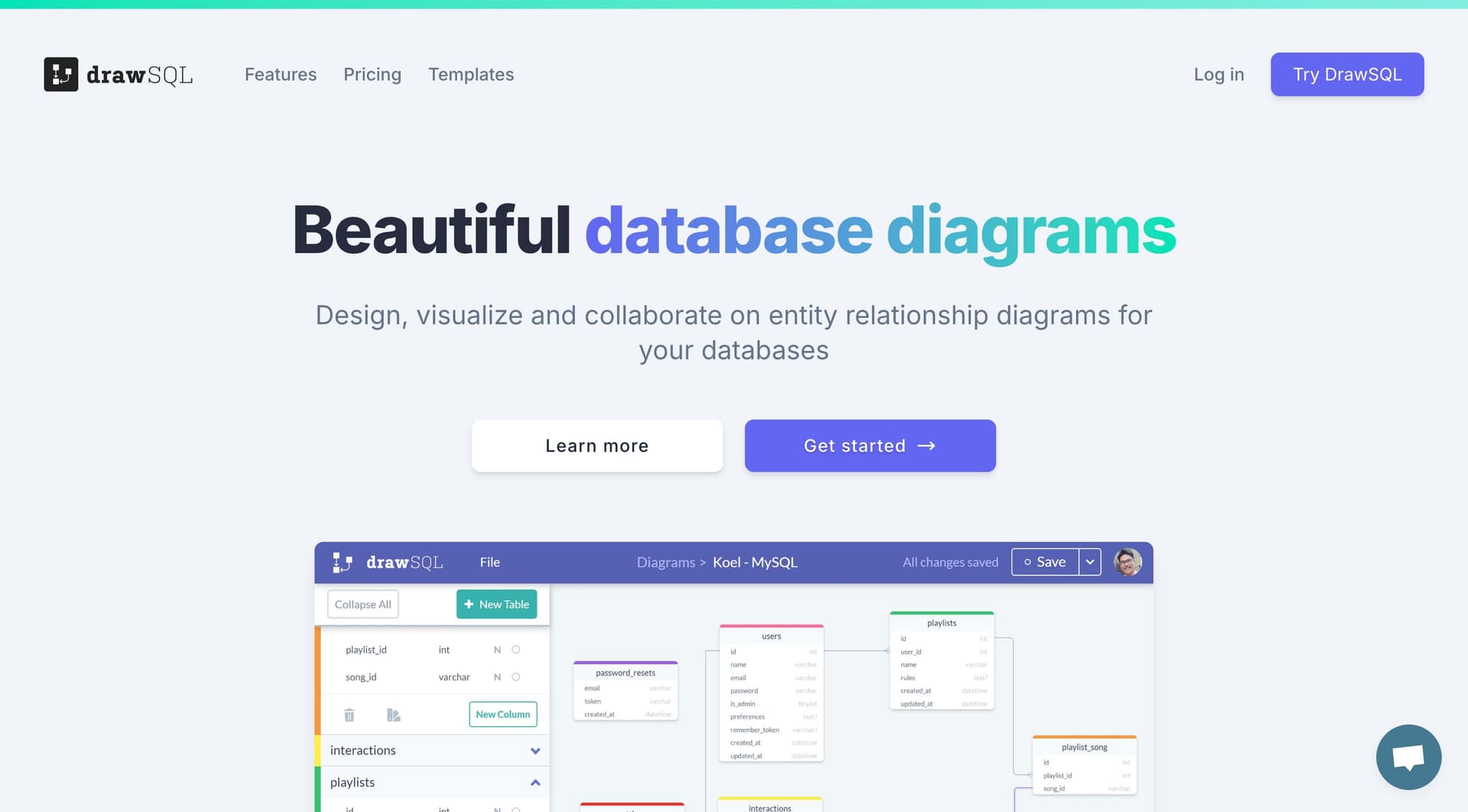Open the File menu in the preview
Viewport: 1468px width, 812px height.
click(490, 562)
